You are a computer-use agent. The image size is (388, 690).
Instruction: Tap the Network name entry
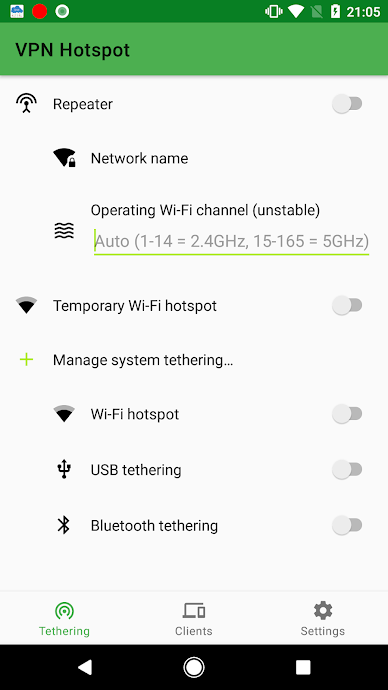coord(194,158)
